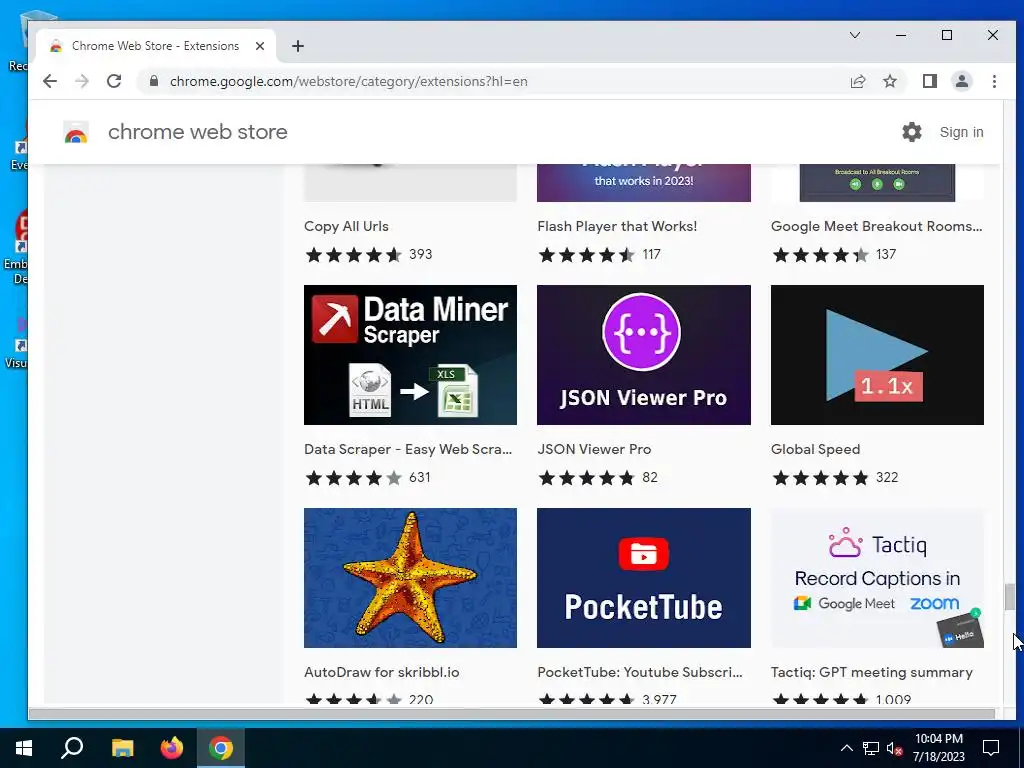Click the JSON Viewer Pro title text
This screenshot has height=768, width=1024.
pyautogui.click(x=594, y=449)
